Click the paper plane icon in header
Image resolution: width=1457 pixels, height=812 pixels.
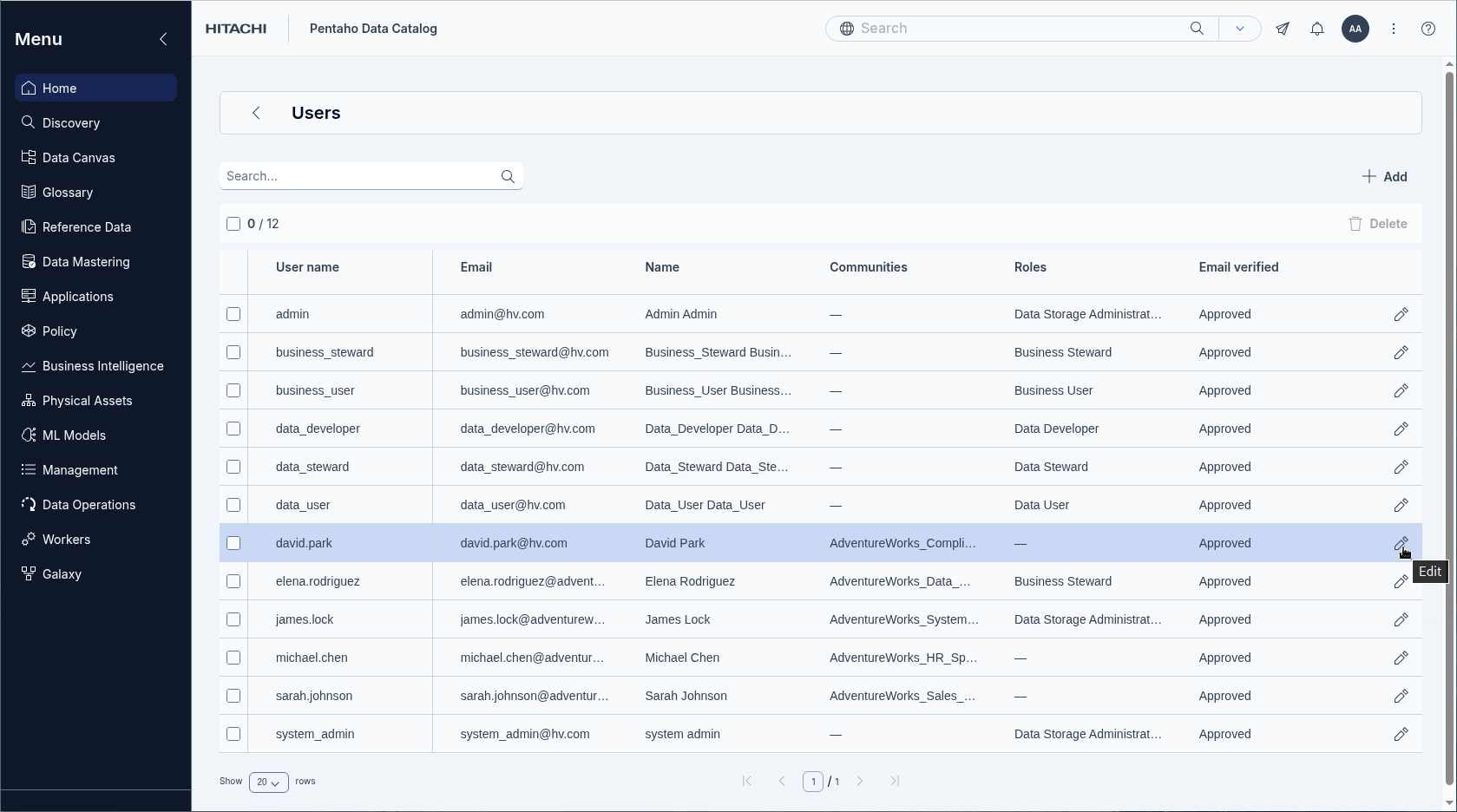(x=1282, y=29)
